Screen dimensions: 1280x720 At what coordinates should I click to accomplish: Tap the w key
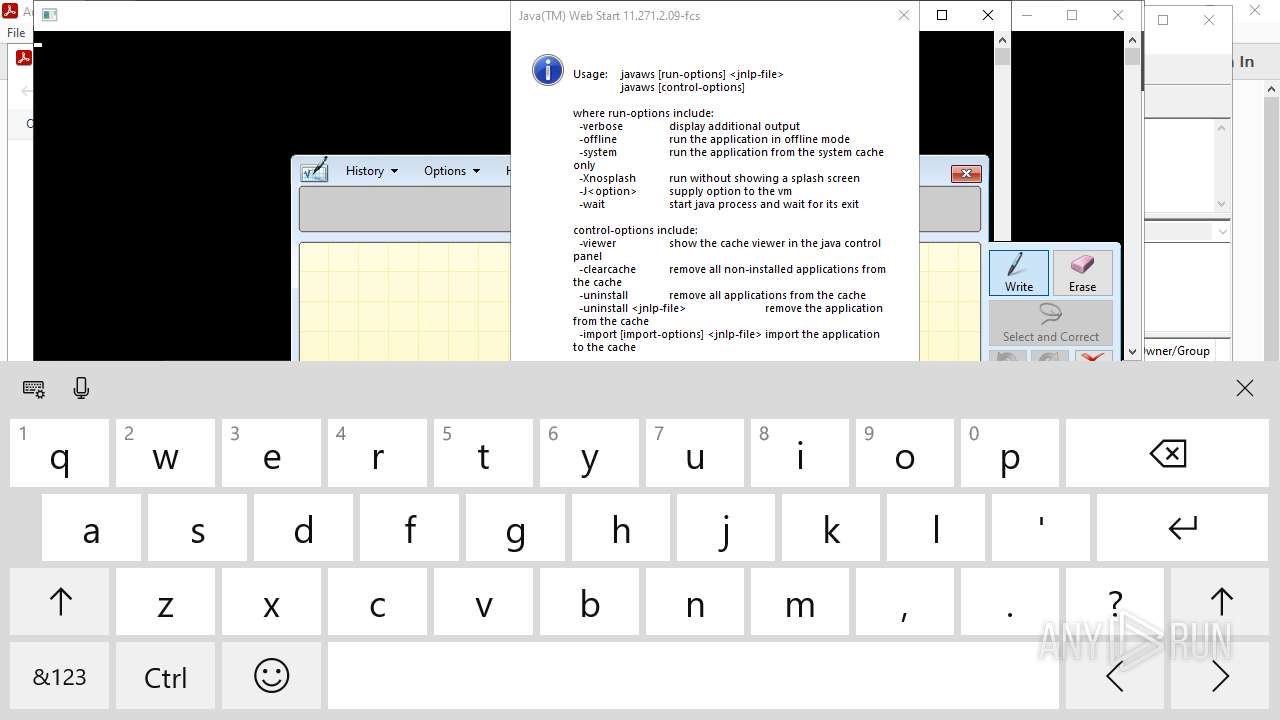click(x=165, y=453)
